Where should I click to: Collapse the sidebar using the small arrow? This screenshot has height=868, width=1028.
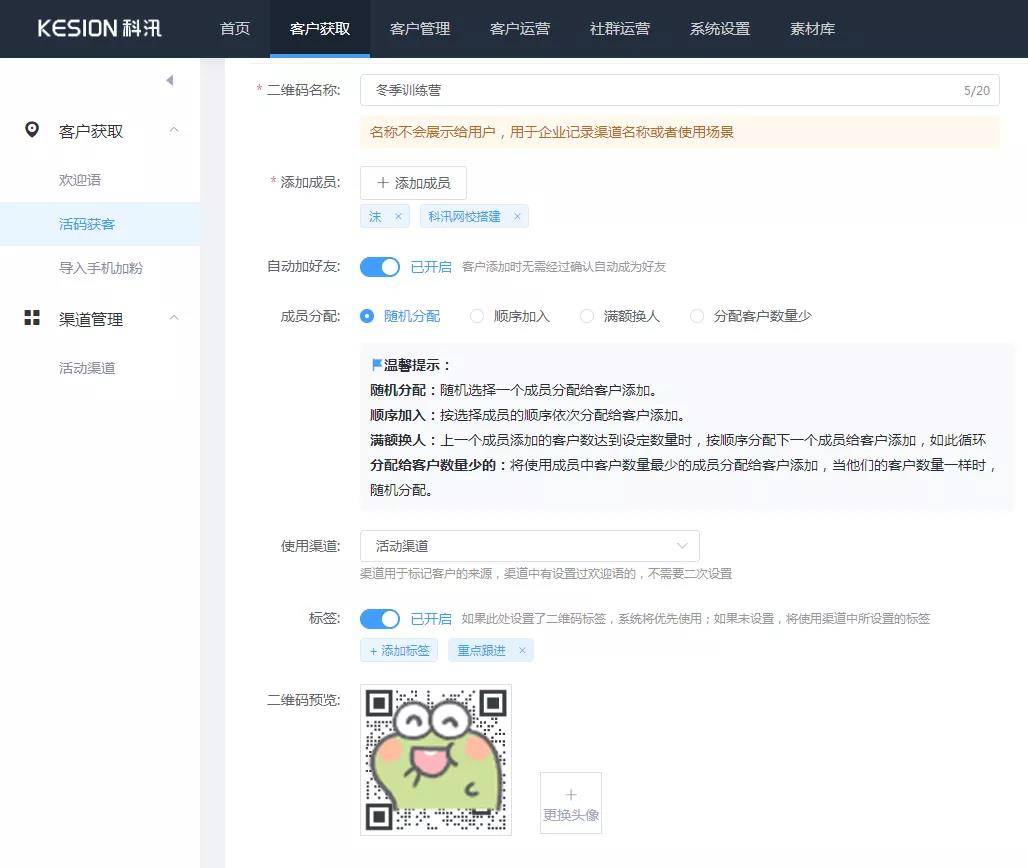click(x=169, y=79)
